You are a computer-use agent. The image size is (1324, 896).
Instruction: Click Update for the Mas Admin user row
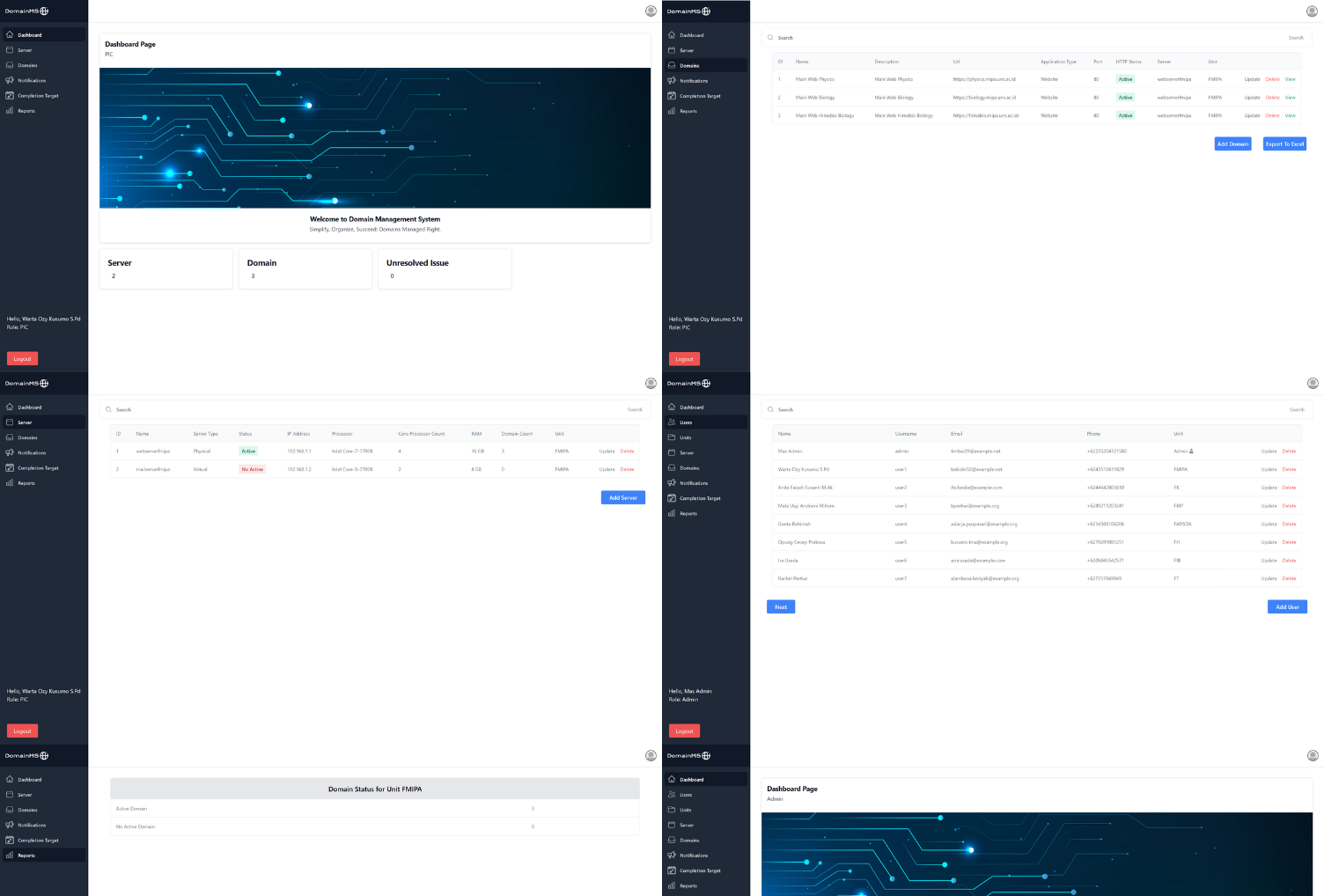1269,451
